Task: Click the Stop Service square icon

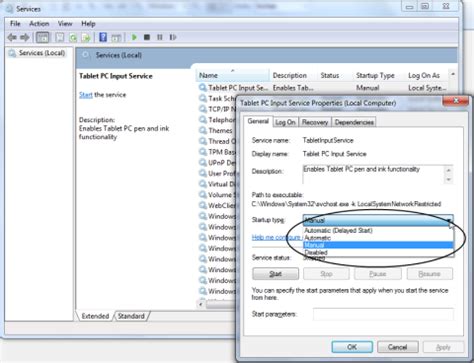Action: coord(147,37)
